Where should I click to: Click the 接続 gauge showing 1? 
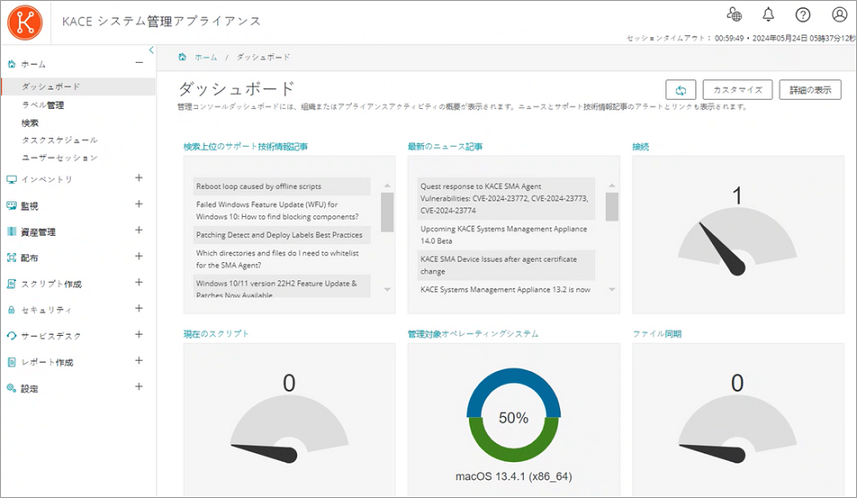click(737, 241)
